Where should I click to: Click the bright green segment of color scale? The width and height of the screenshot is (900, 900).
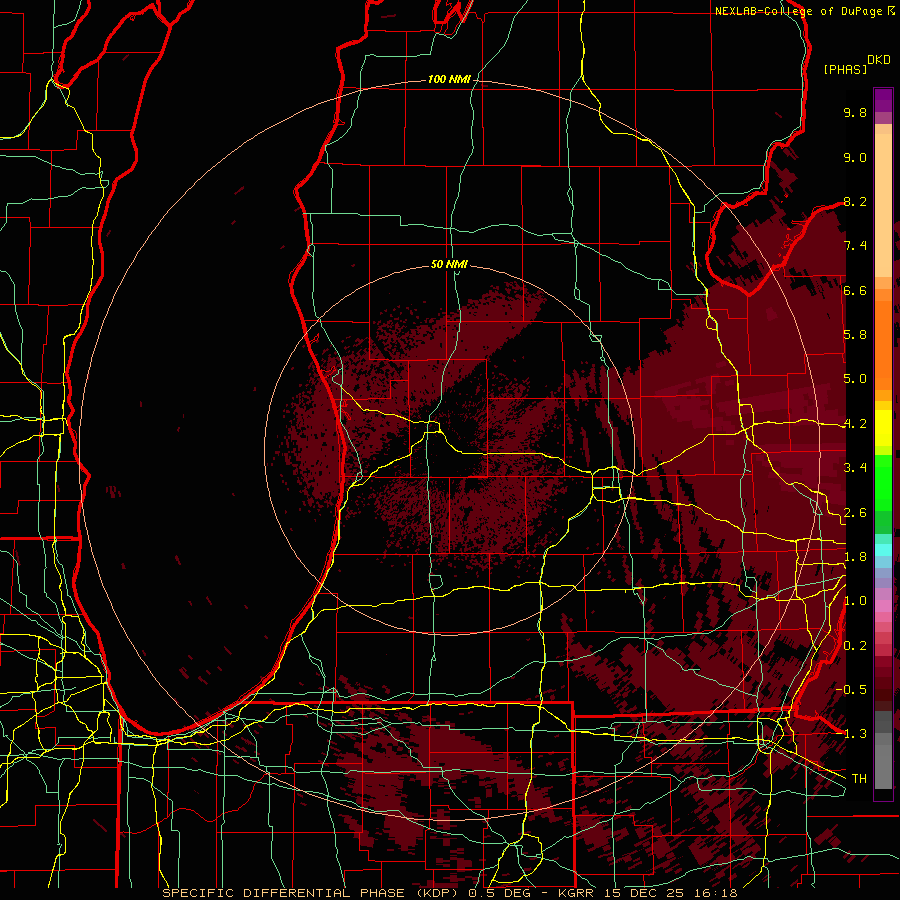point(883,483)
